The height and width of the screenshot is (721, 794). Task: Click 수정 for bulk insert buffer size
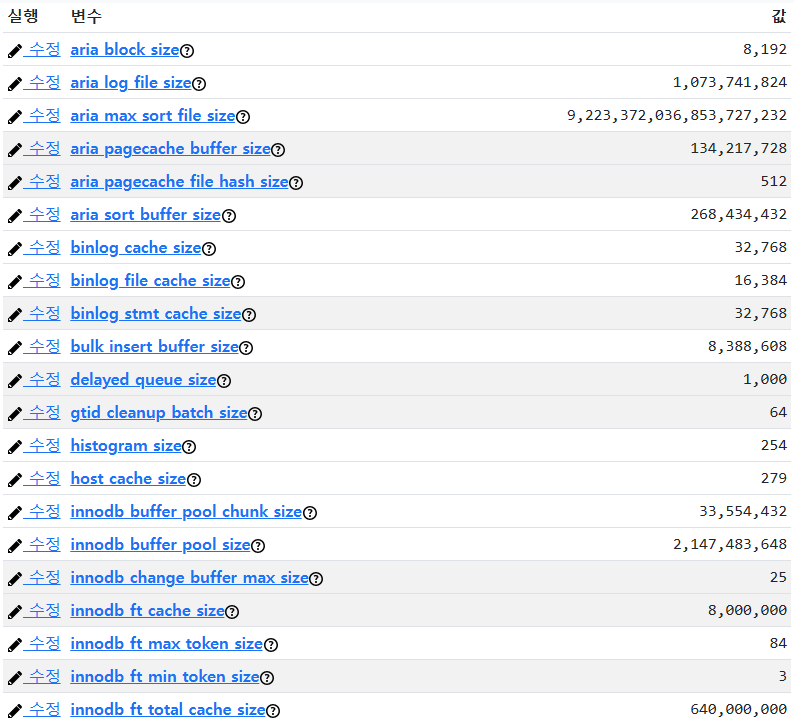pos(34,346)
